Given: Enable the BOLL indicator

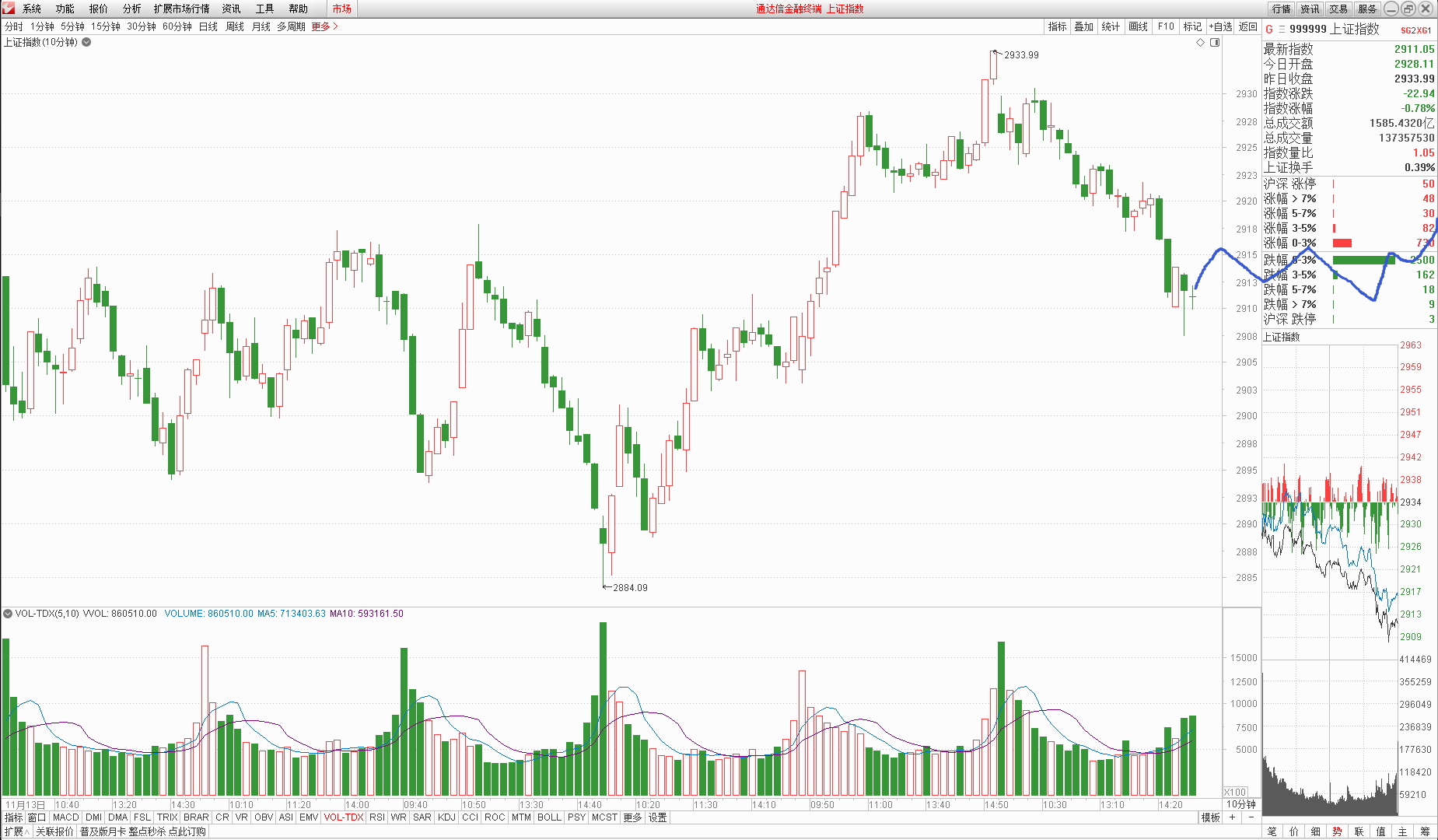Looking at the screenshot, I should click(x=549, y=817).
